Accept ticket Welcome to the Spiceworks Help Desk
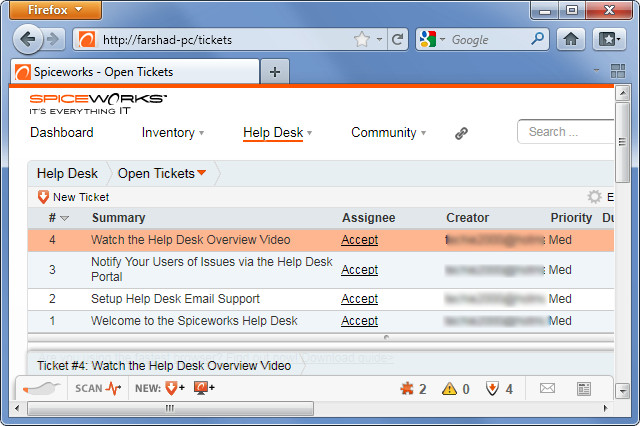This screenshot has width=640, height=426. (360, 321)
